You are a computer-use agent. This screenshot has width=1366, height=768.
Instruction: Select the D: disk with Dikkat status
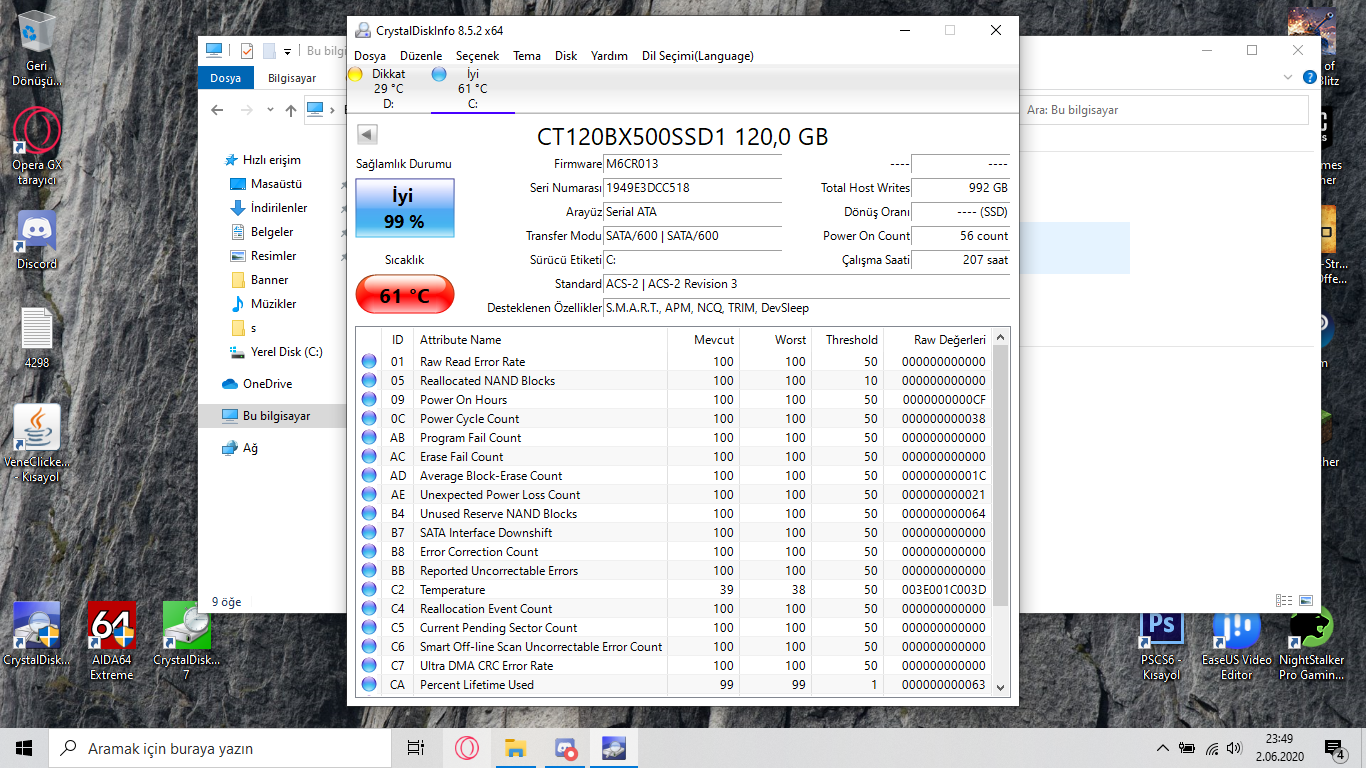pyautogui.click(x=387, y=88)
